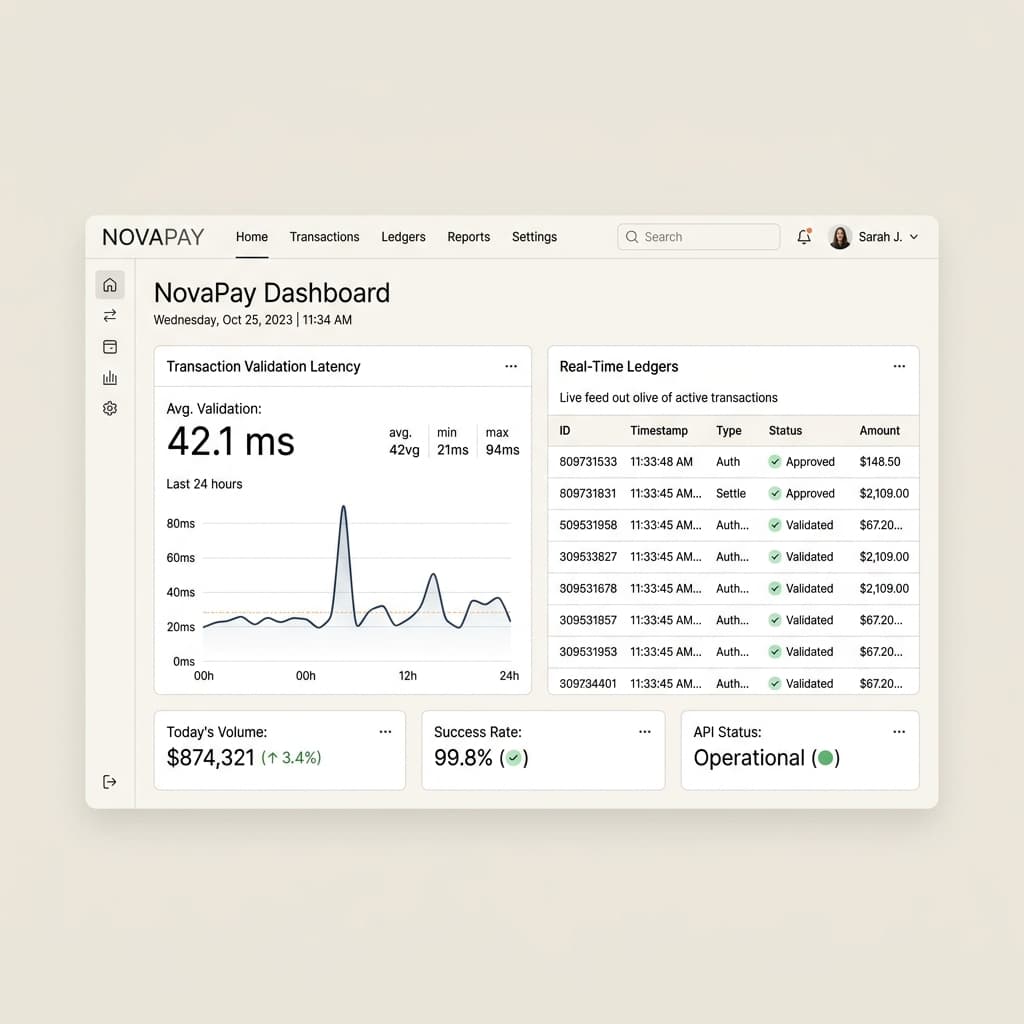Open the settings gear sidebar icon

point(110,408)
